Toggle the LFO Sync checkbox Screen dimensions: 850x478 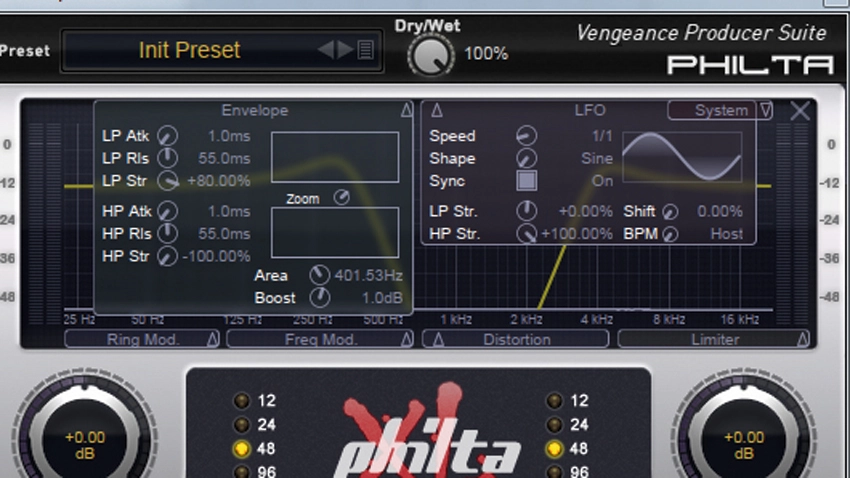[x=526, y=180]
